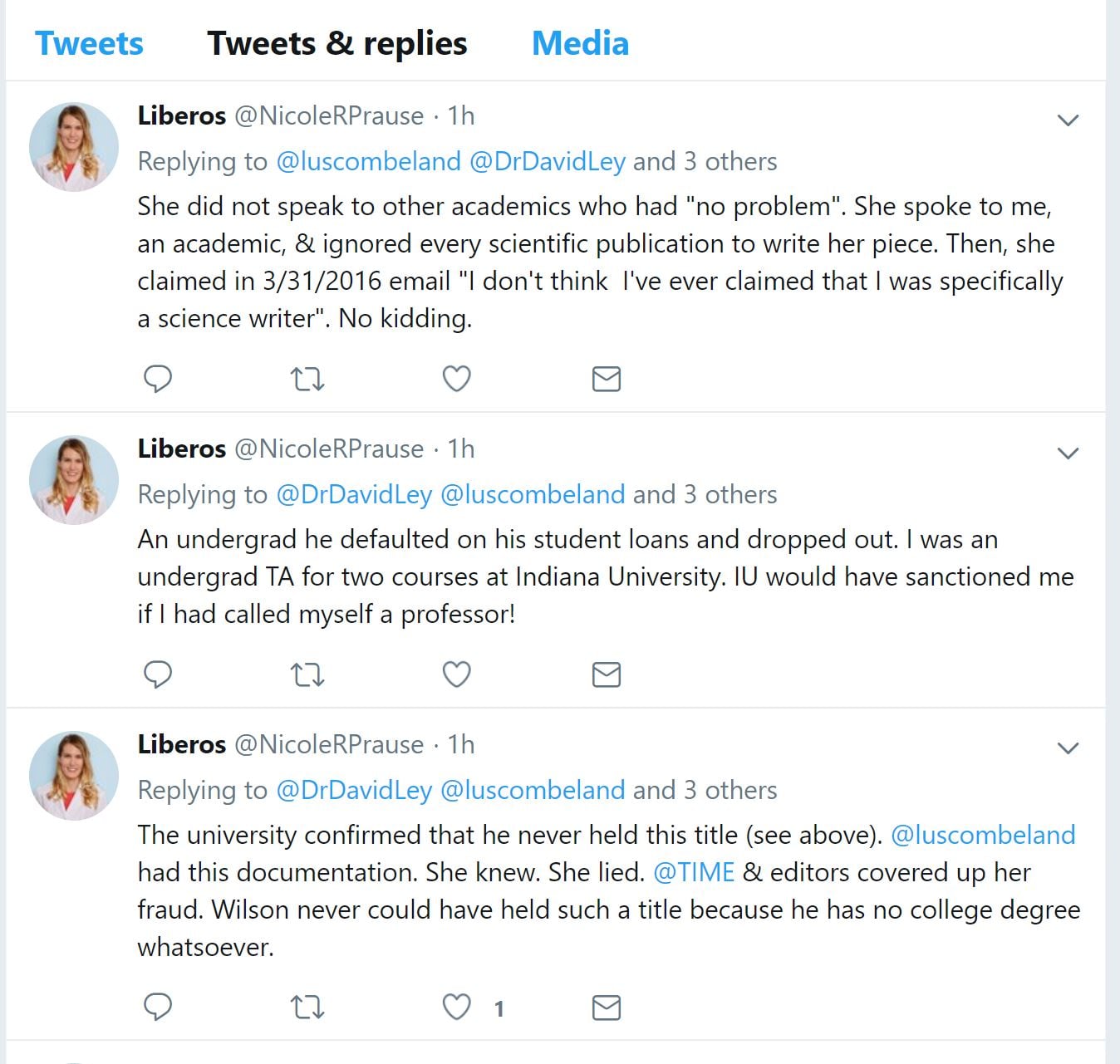The height and width of the screenshot is (1064, 1120).
Task: Open options chevron on first tweet
Action: [x=1068, y=120]
